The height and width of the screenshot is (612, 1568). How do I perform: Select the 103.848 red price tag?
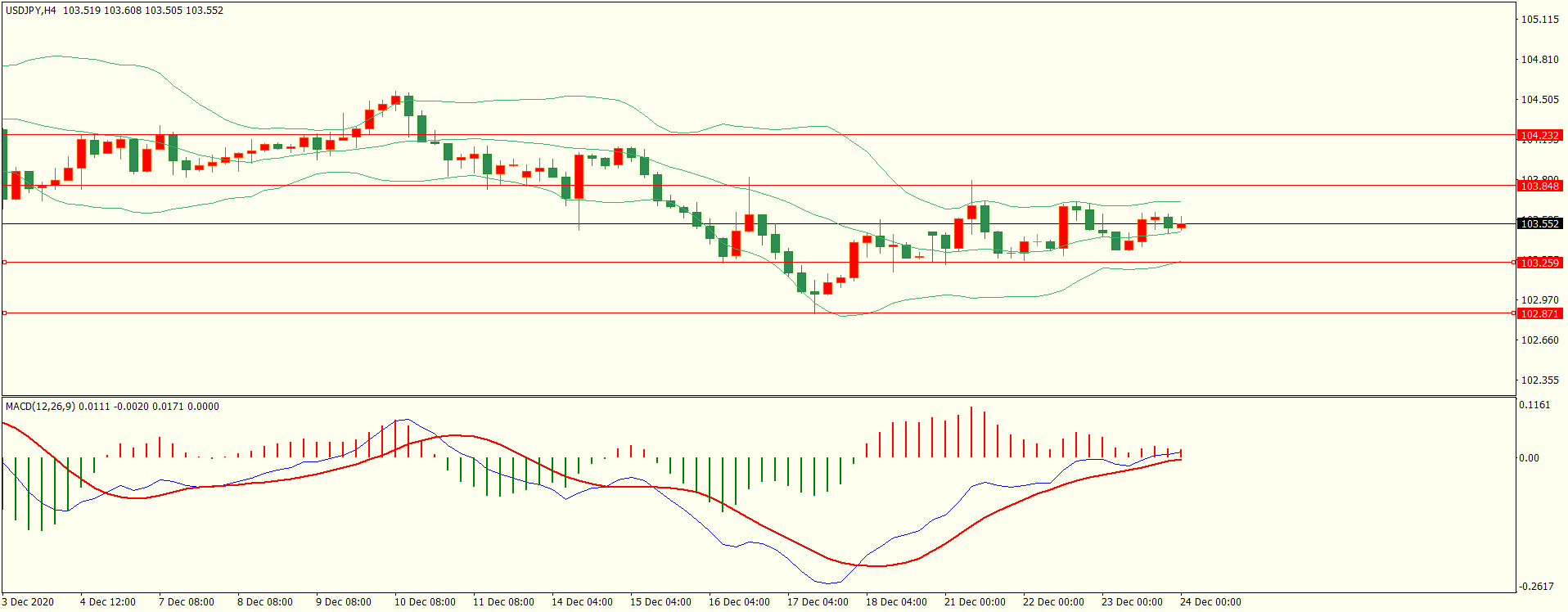(x=1539, y=187)
